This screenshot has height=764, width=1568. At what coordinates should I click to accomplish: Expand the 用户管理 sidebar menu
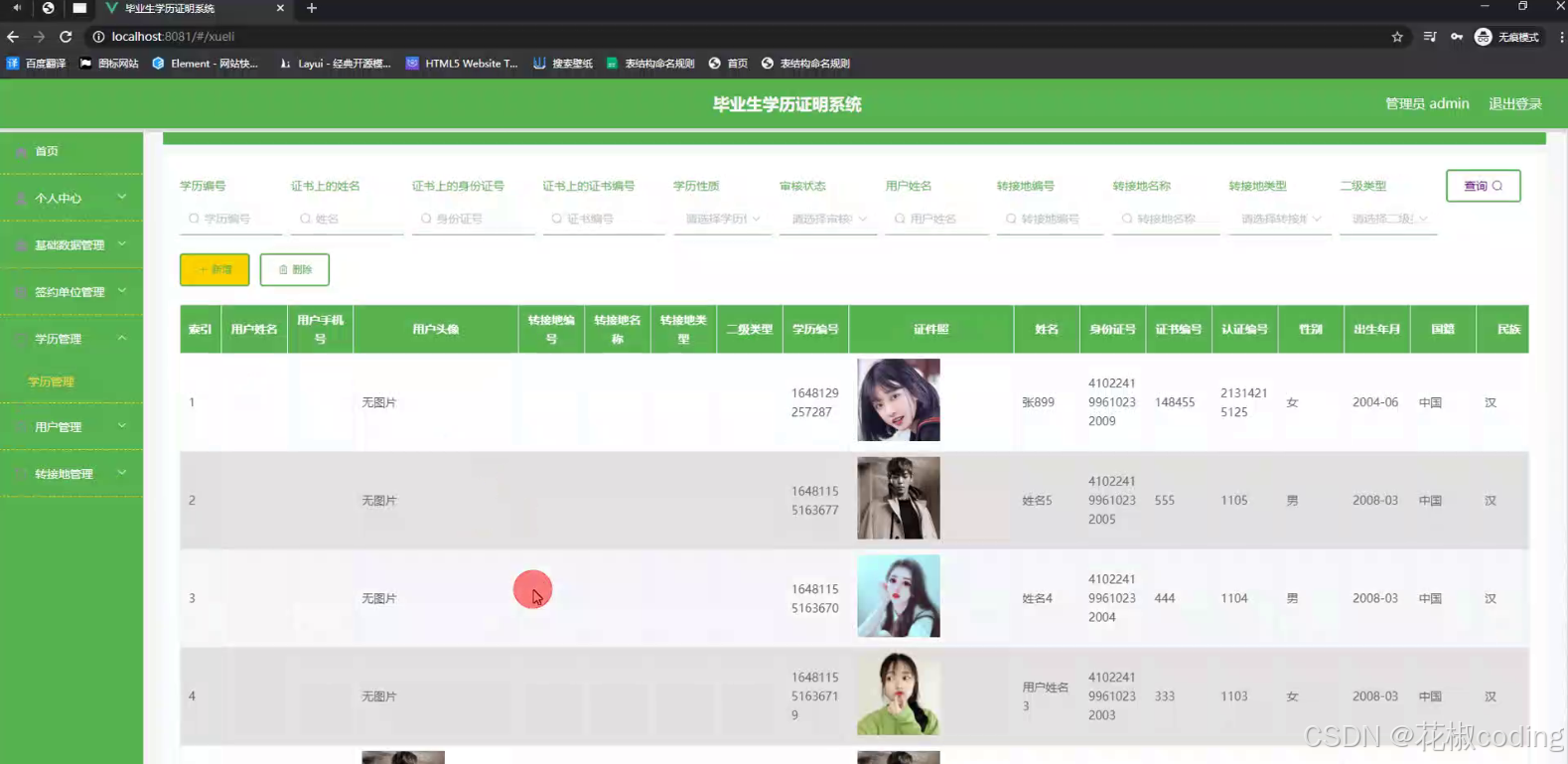click(x=71, y=427)
